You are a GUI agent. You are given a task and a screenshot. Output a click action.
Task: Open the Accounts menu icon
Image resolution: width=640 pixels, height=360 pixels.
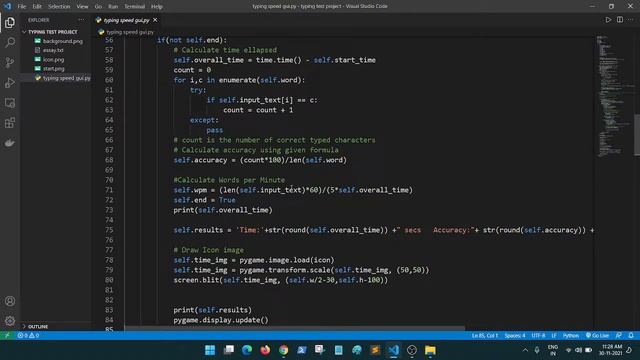(10, 301)
